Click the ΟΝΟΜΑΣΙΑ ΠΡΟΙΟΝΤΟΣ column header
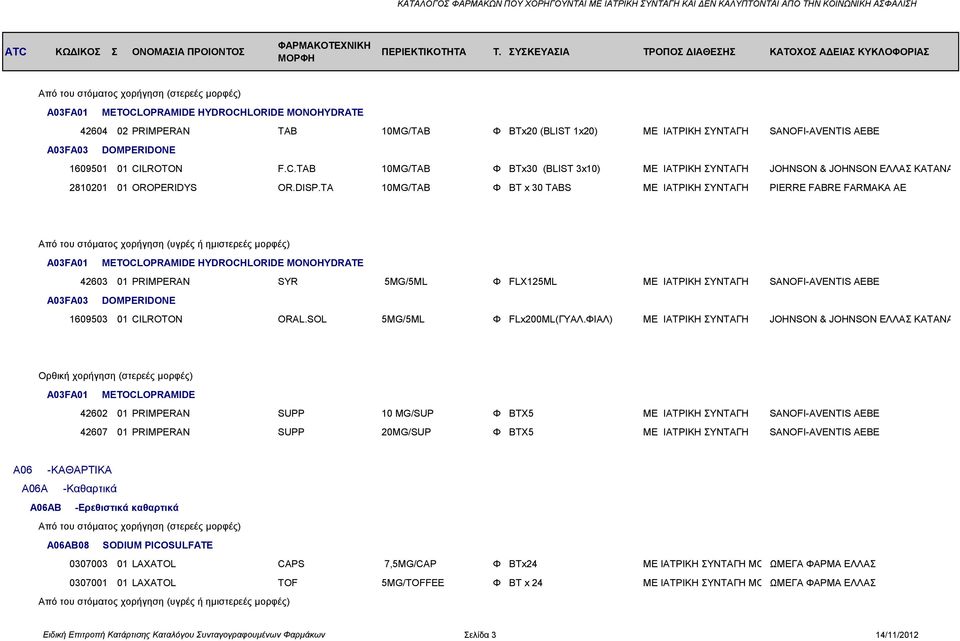 click(x=188, y=51)
